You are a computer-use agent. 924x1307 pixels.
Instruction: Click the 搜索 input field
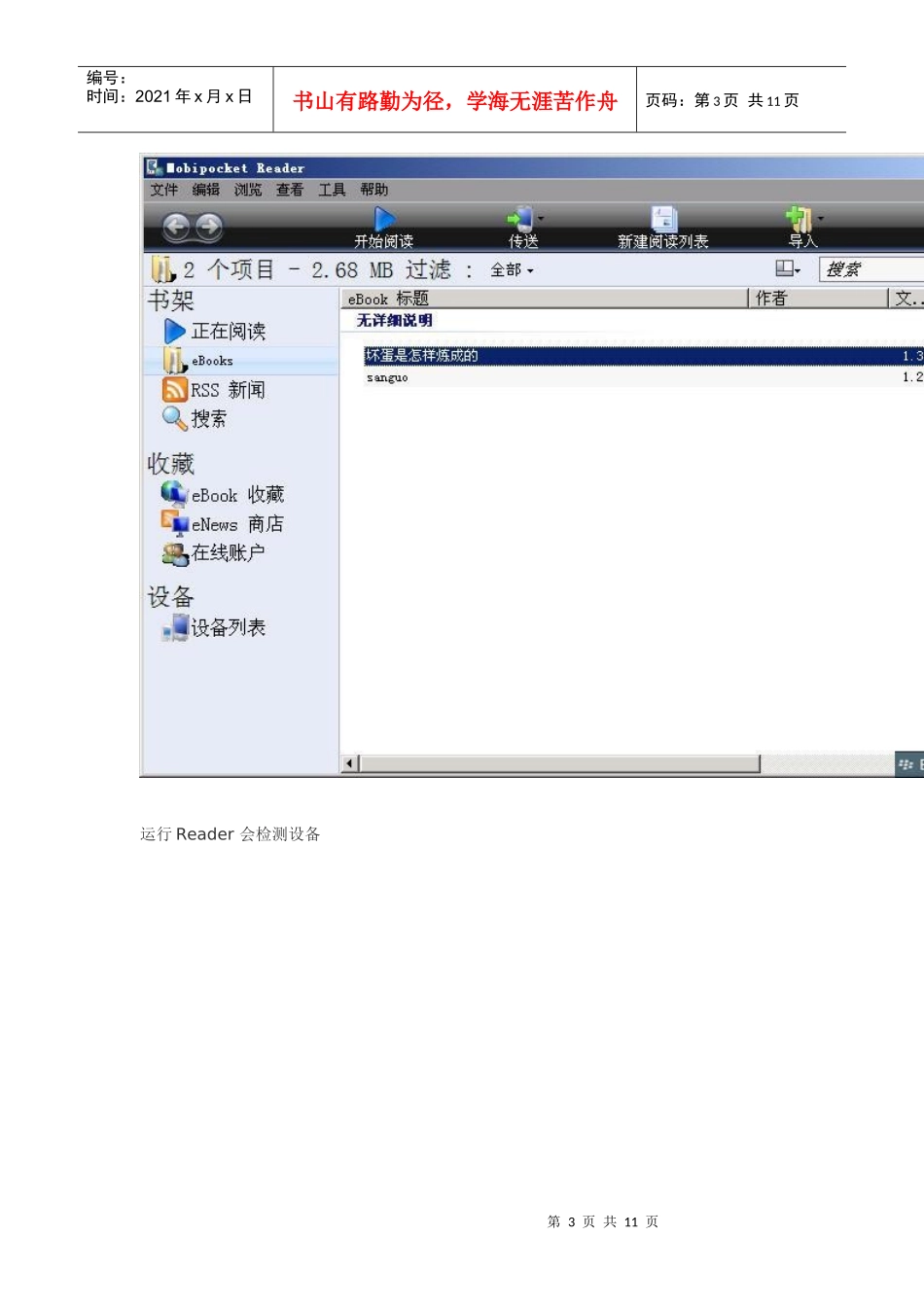pyautogui.click(x=871, y=269)
